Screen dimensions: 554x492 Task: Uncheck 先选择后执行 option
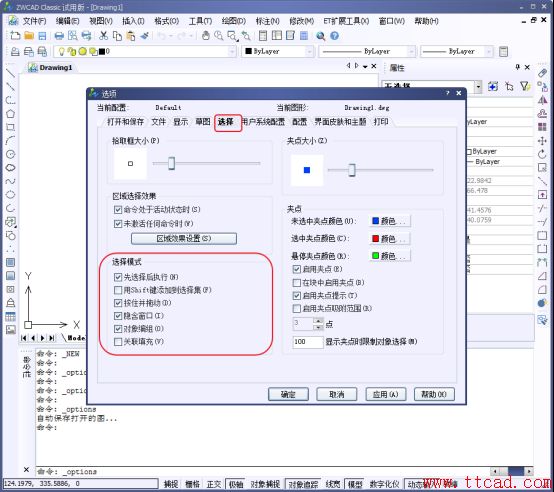[118, 277]
